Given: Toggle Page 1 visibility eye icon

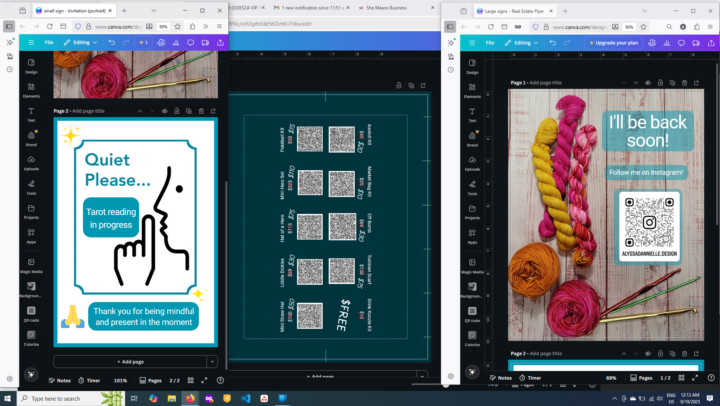Looking at the screenshot, I should (648, 82).
